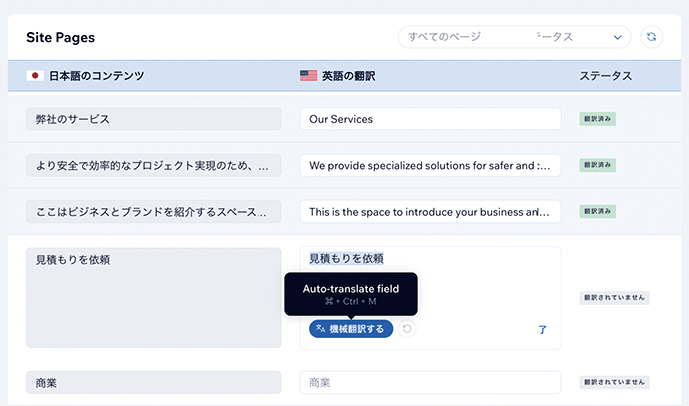689x406 pixels.
Task: Click the 'We provide specialized solutions' translation field
Action: (x=430, y=165)
